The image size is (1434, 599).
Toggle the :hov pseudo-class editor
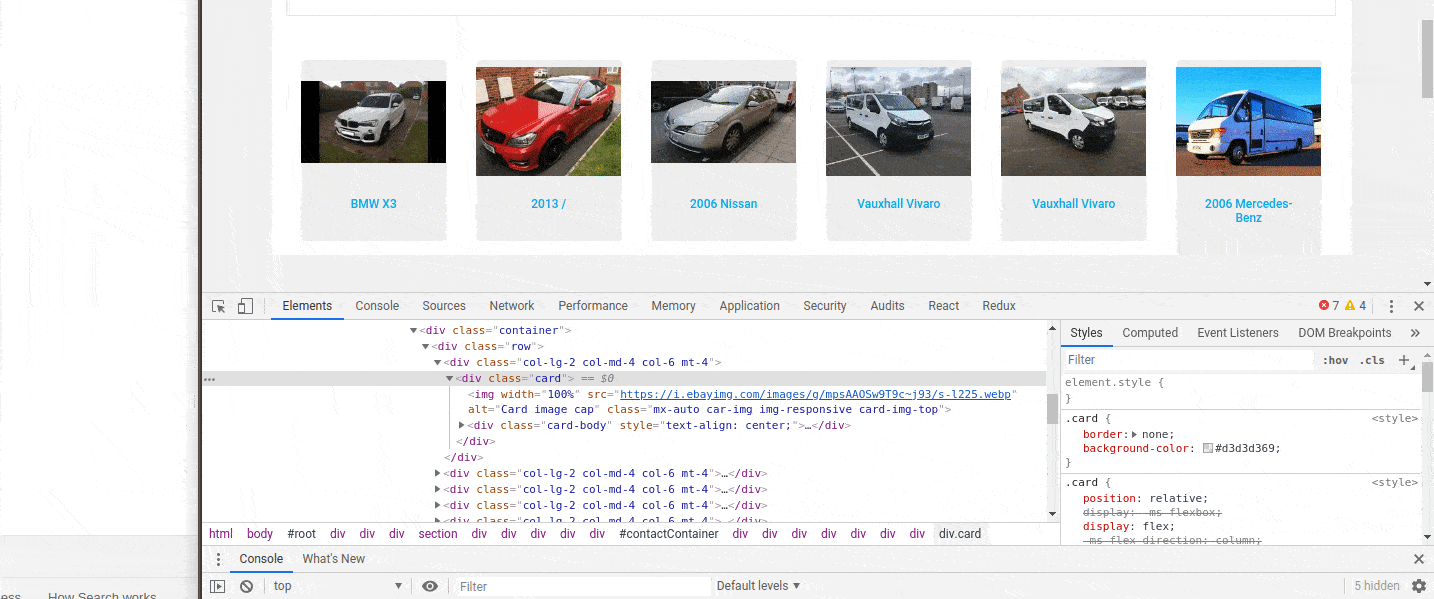[1335, 359]
